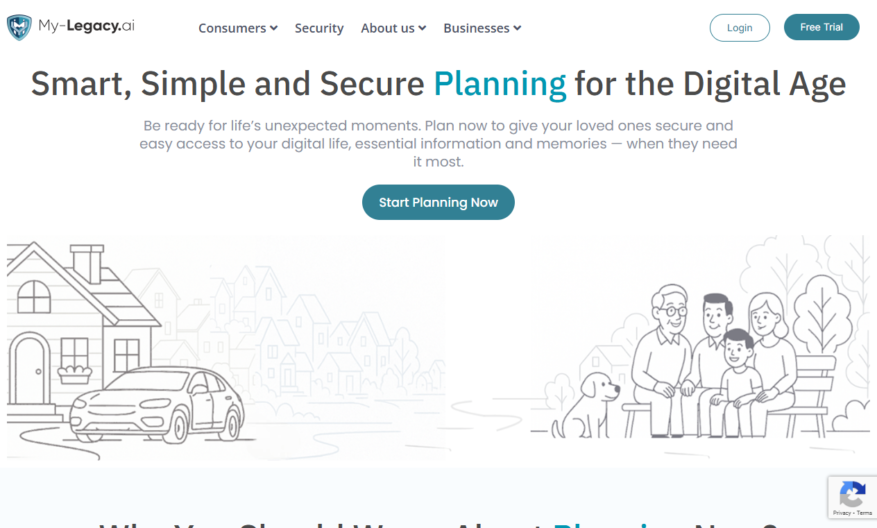Screen dimensions: 877x528
Task: Click the My-Legacy.ai brand name text
Action: pos(86,26)
